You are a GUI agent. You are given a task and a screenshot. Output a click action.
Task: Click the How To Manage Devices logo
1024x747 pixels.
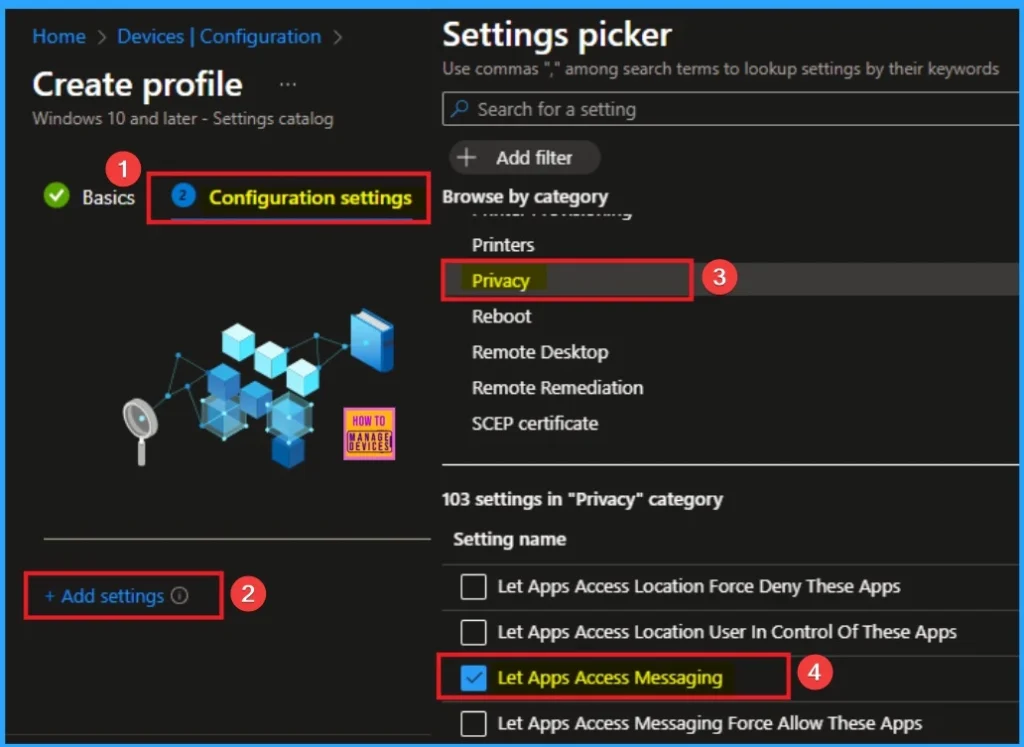click(x=369, y=433)
